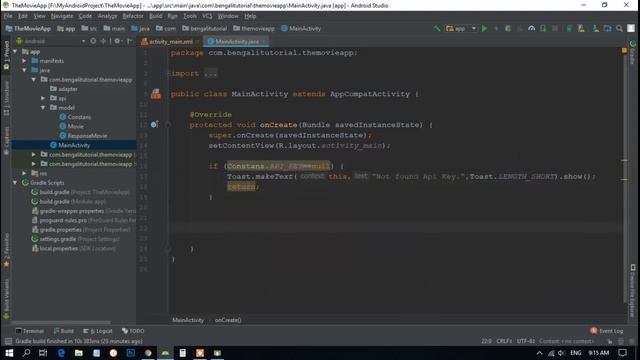Image resolution: width=640 pixels, height=360 pixels.
Task: Click the Debug app bug icon
Action: coord(508,29)
